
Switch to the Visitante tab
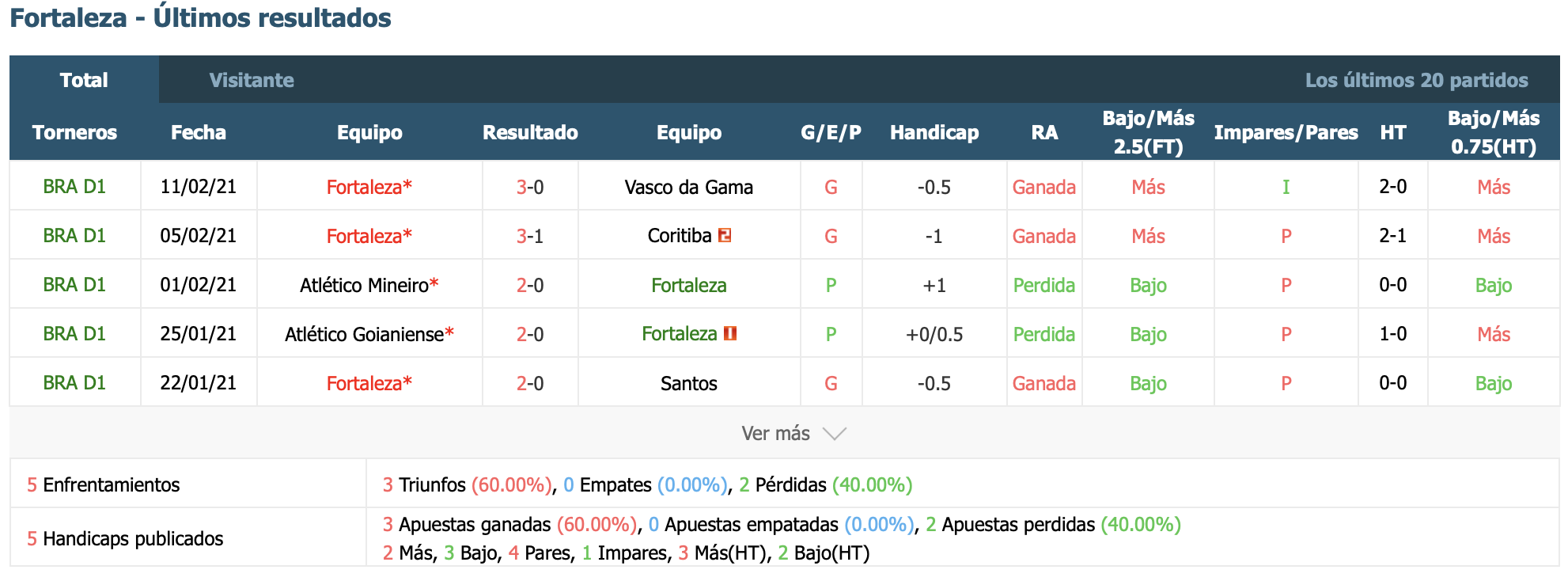coord(252,80)
